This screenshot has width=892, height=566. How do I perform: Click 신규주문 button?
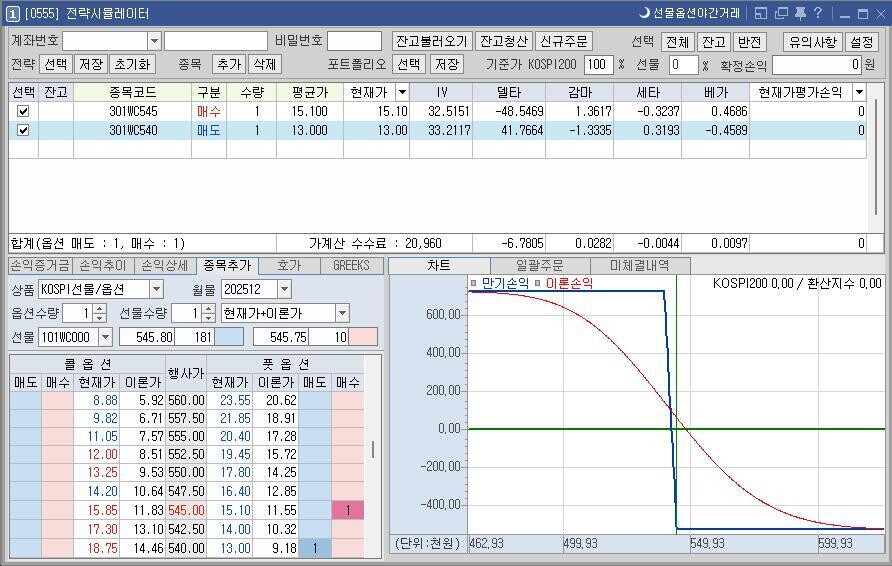(x=564, y=42)
